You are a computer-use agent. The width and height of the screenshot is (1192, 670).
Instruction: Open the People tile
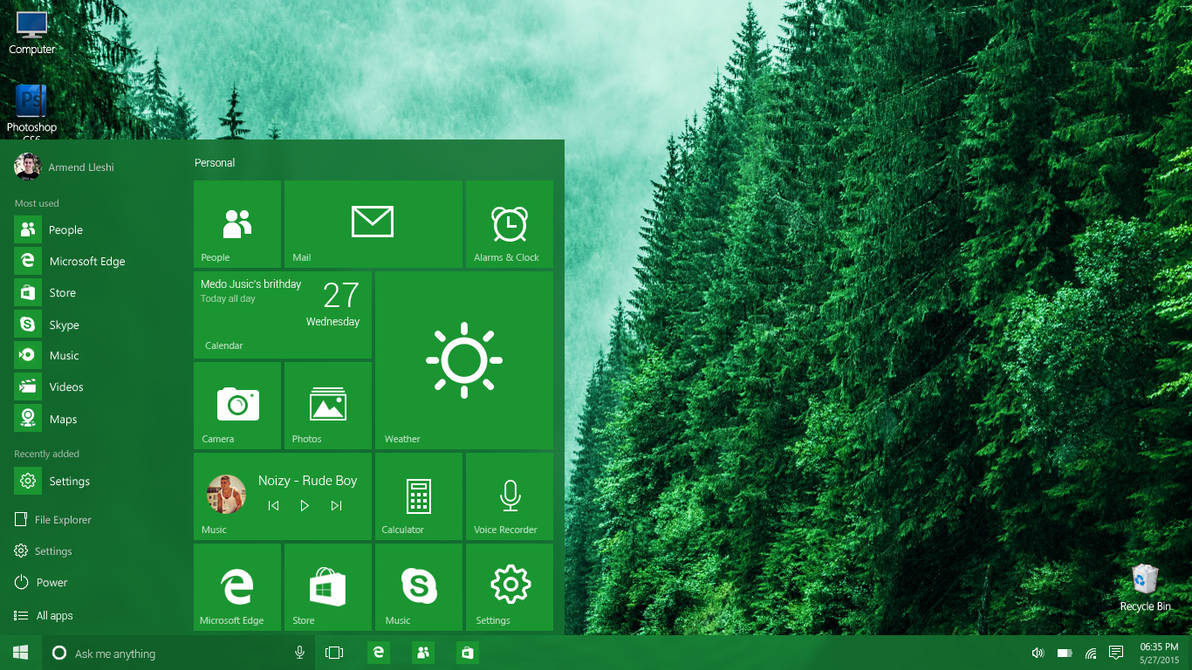237,224
